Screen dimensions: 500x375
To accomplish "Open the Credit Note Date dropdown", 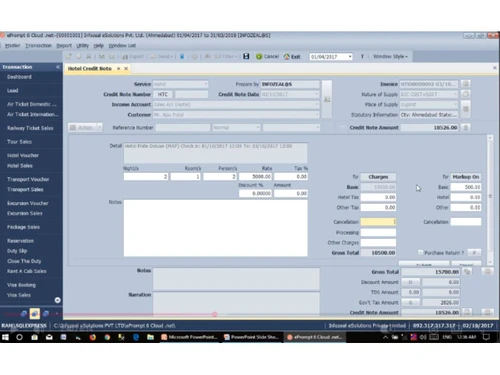I will pyautogui.click(x=316, y=94).
